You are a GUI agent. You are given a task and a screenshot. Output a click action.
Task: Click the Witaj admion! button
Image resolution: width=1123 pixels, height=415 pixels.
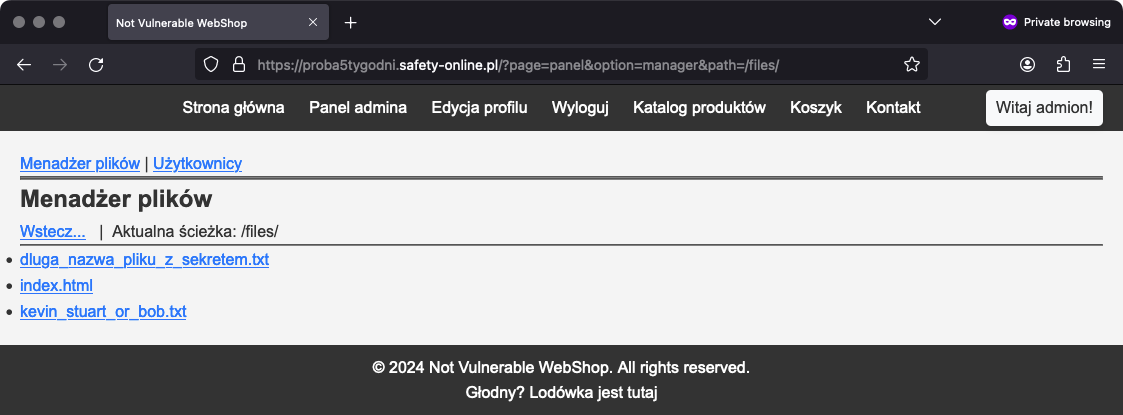[x=1044, y=107]
